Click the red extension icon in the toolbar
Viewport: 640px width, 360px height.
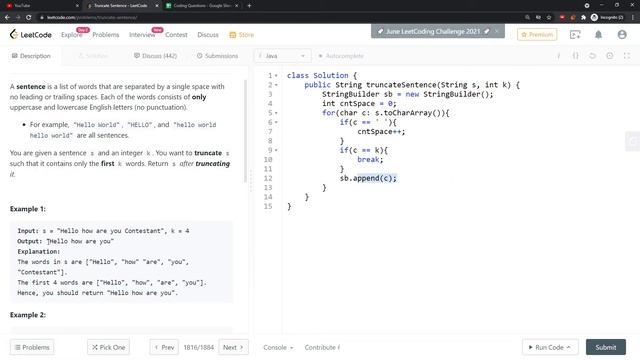pos(562,17)
